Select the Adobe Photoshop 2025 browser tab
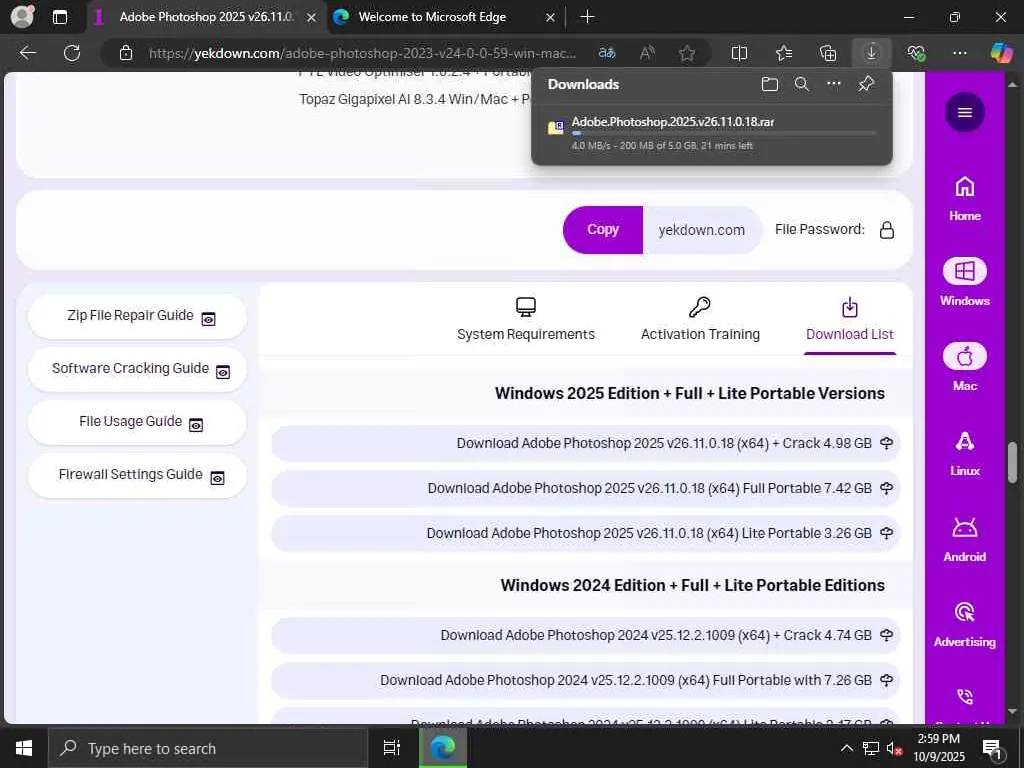Image resolution: width=1024 pixels, height=768 pixels. pyautogui.click(x=206, y=17)
